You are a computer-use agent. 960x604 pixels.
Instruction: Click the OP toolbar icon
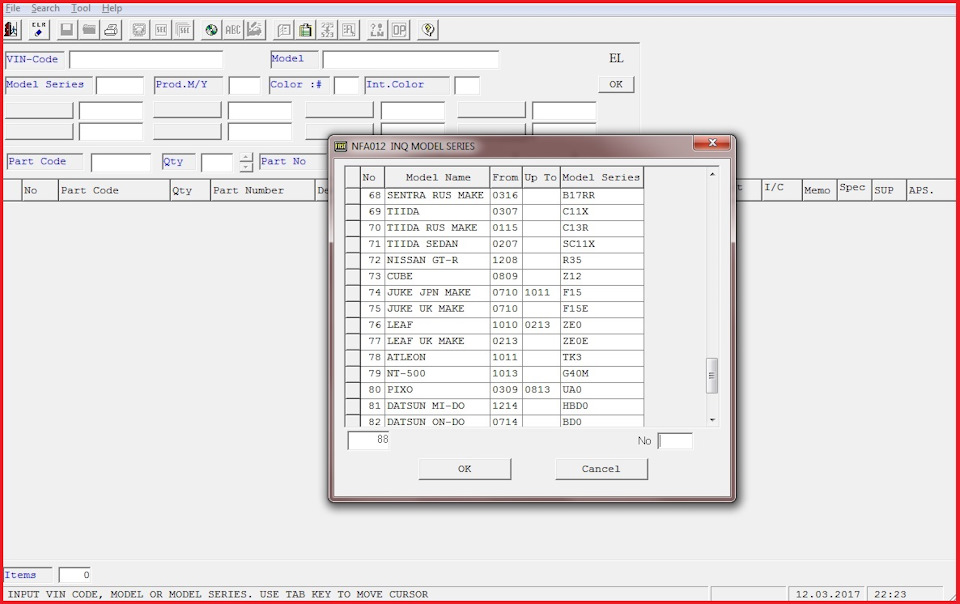[399, 29]
